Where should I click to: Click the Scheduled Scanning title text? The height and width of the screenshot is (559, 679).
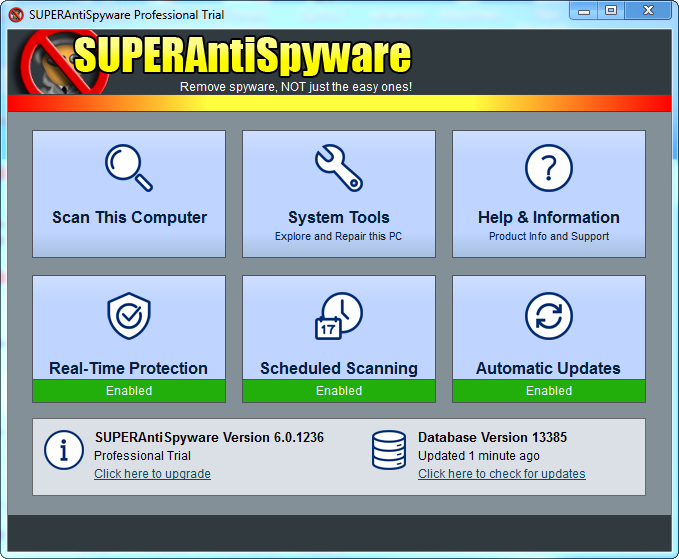[x=339, y=368]
